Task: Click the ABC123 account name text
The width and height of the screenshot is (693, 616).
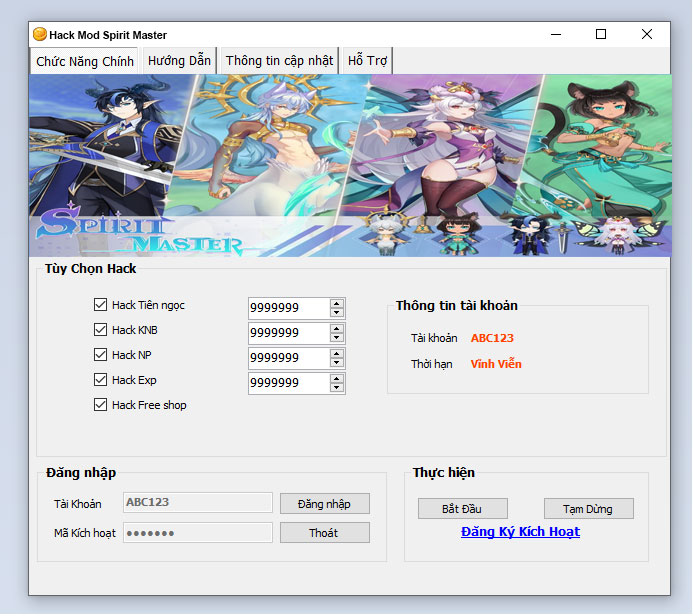Action: pos(492,338)
